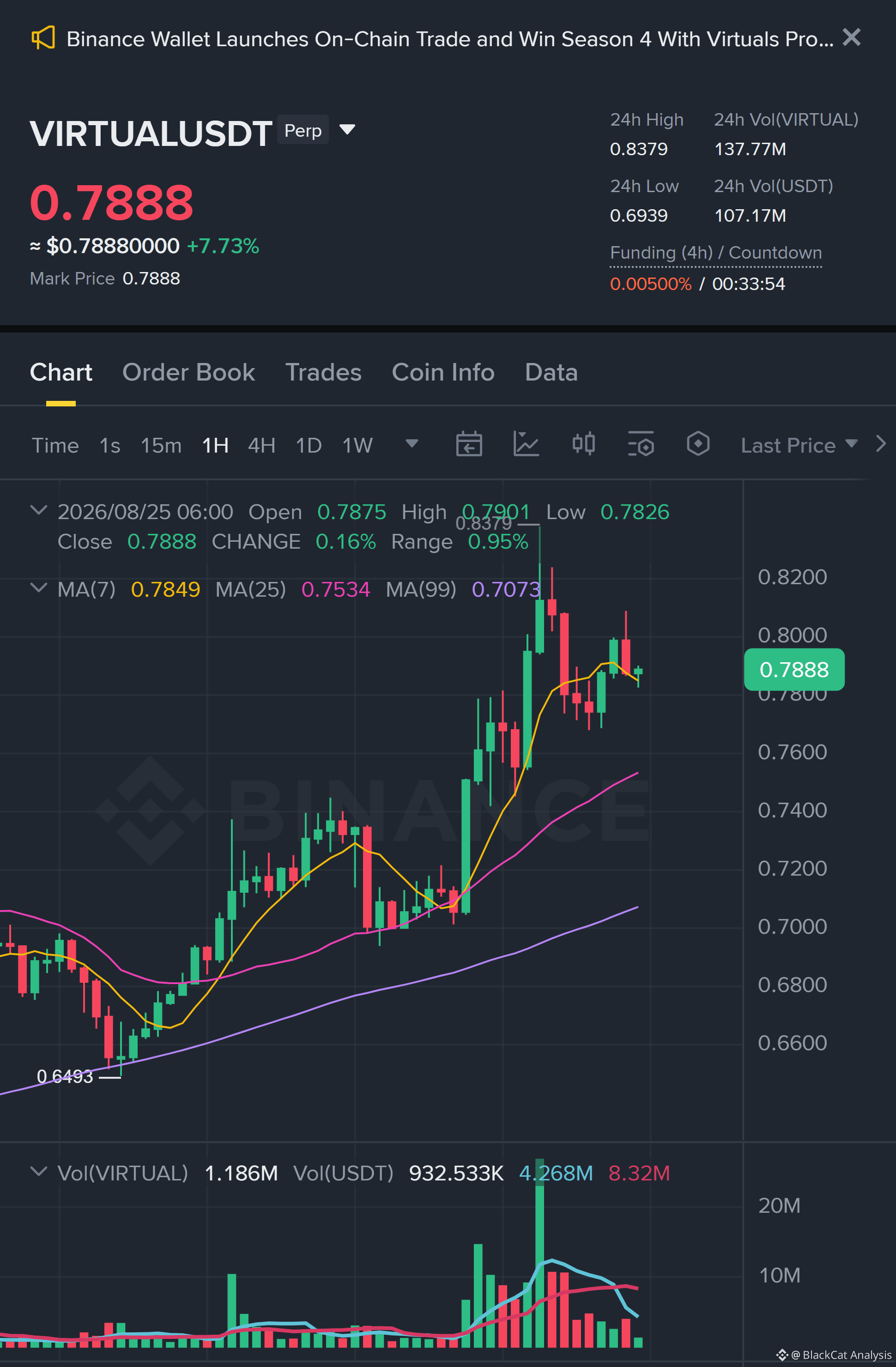Select the 1H interval
Screen dimensions: 896x1367
point(215,445)
